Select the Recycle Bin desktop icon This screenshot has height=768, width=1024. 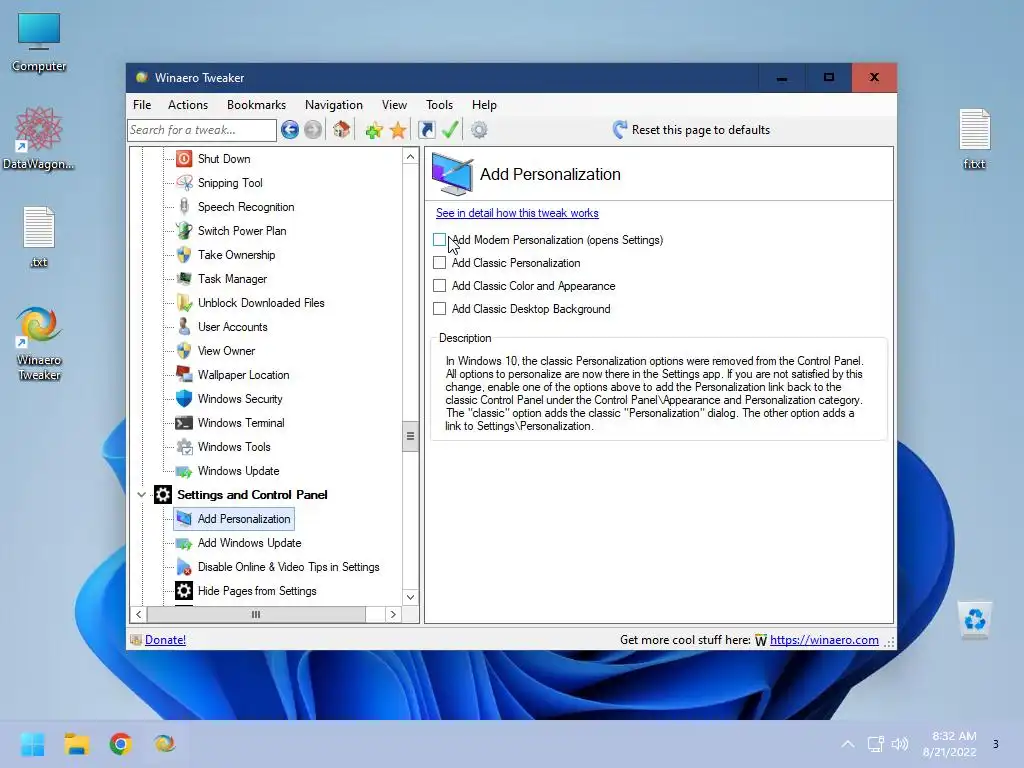click(974, 618)
